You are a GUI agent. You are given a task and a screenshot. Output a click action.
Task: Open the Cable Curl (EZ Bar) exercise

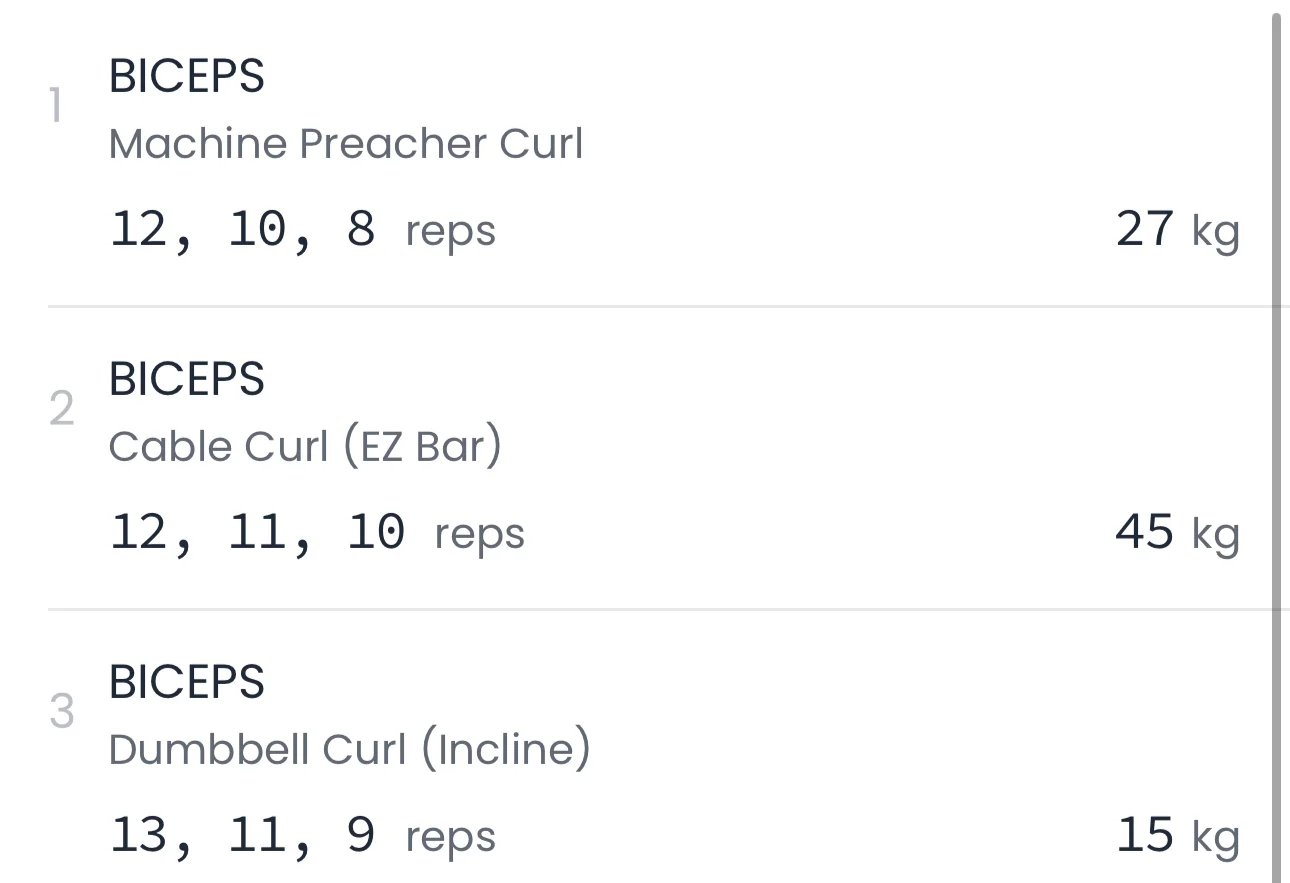tap(304, 446)
